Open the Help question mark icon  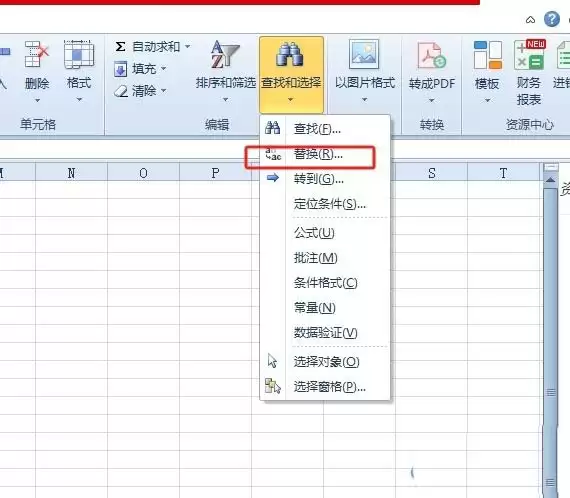[x=551, y=19]
